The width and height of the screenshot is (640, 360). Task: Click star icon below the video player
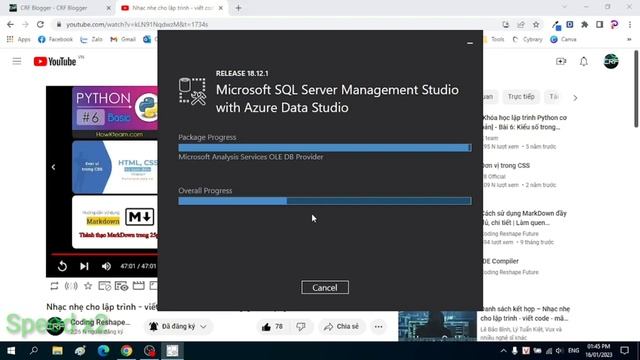(x=88, y=286)
